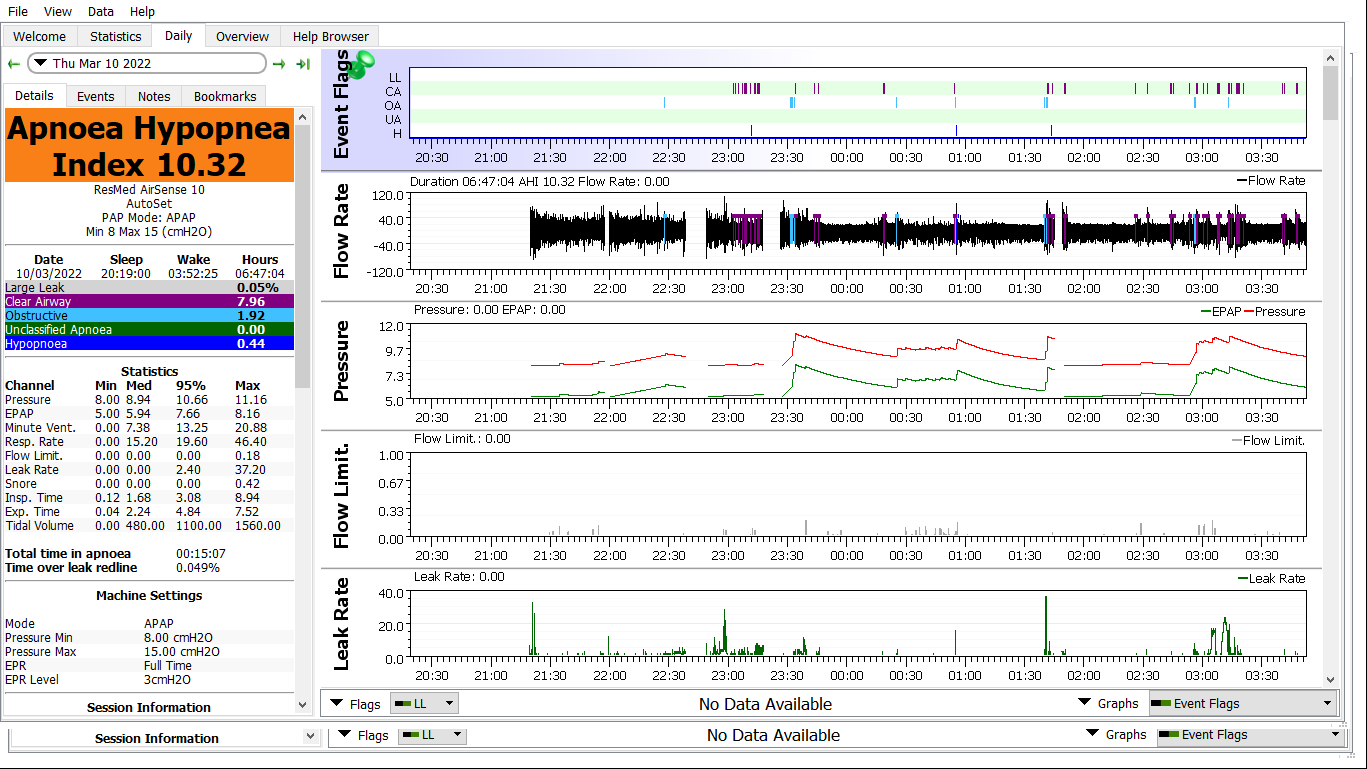Screen dimensions: 1367x769
Task: Select the Hypopnoea 0.44 row
Action: point(150,344)
